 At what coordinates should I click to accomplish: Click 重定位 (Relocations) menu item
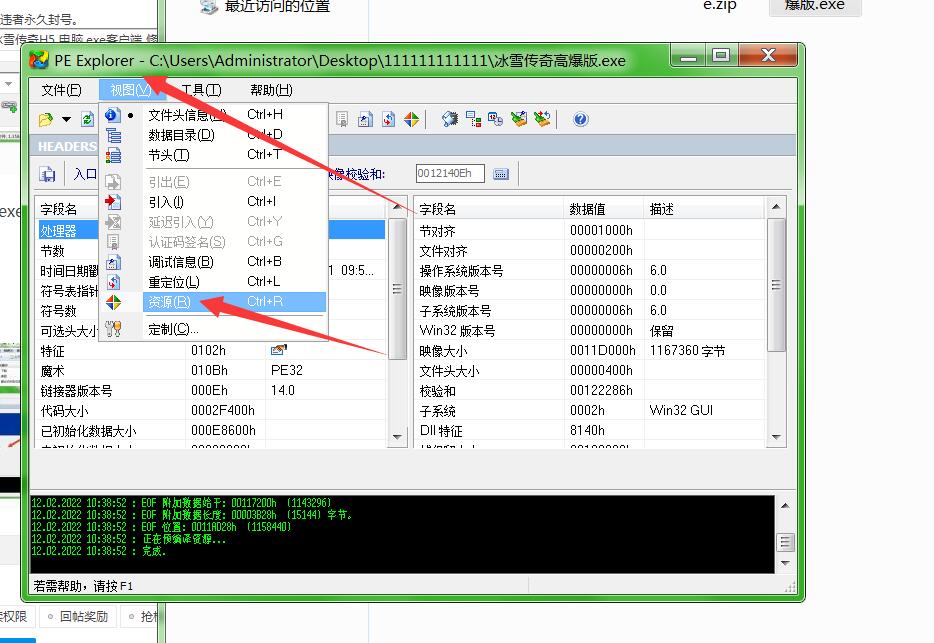tap(174, 282)
